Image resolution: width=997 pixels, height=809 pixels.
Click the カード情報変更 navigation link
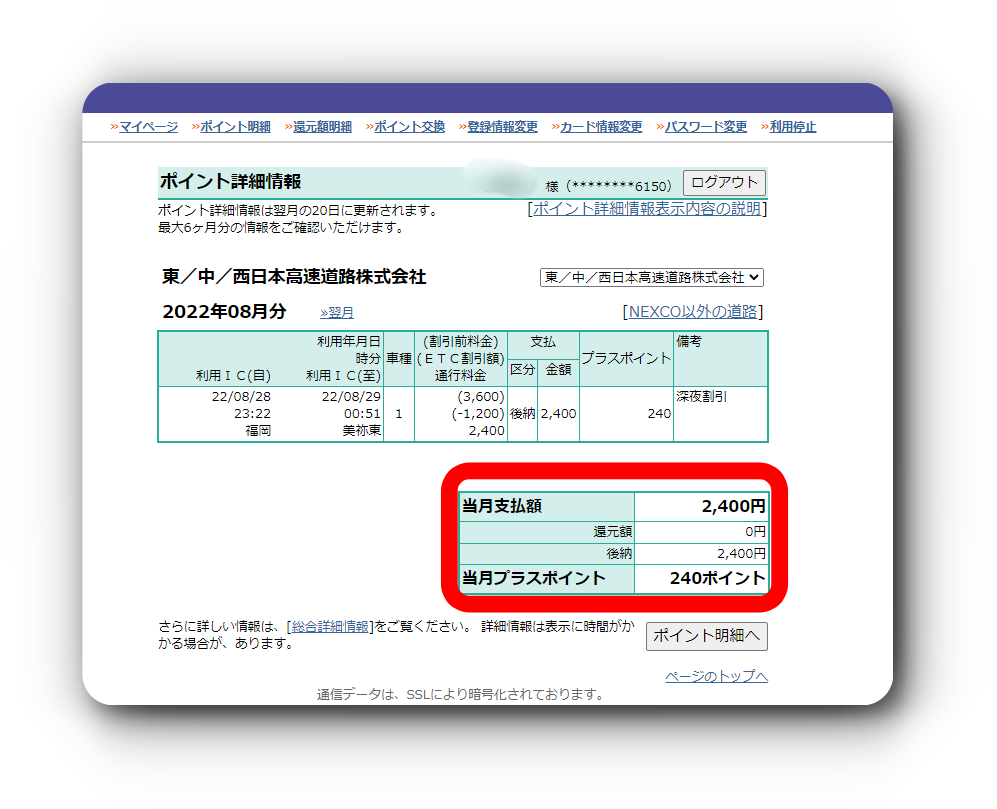tap(601, 127)
